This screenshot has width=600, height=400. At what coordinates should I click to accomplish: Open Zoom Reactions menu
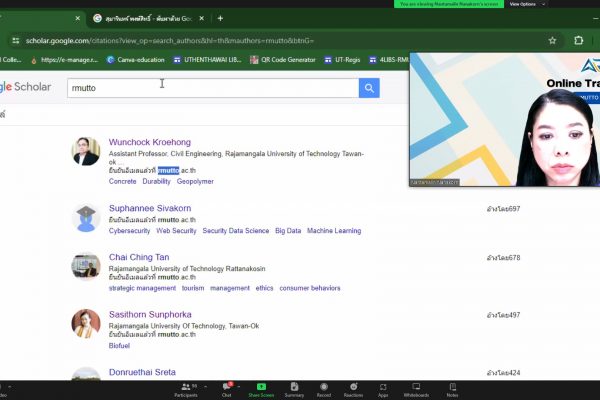[x=353, y=390]
